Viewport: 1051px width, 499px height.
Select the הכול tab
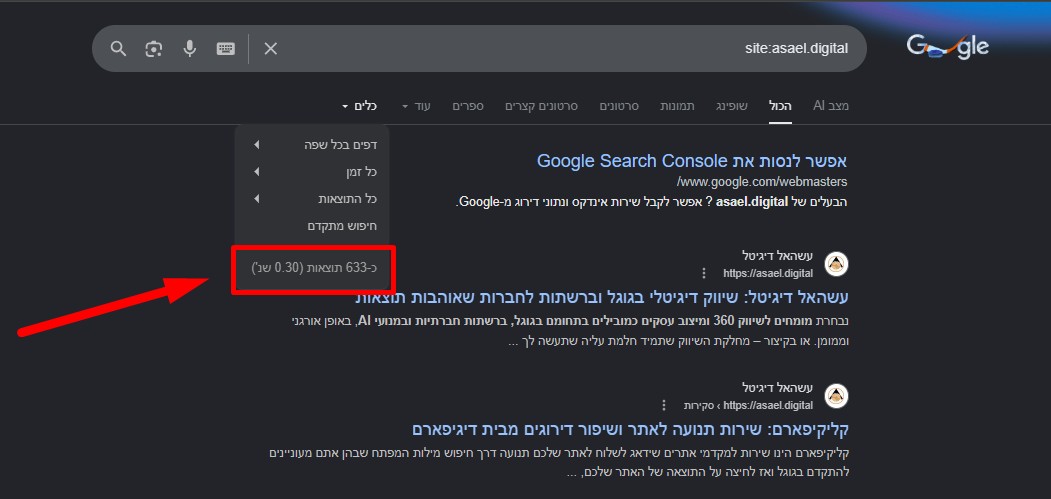point(780,106)
